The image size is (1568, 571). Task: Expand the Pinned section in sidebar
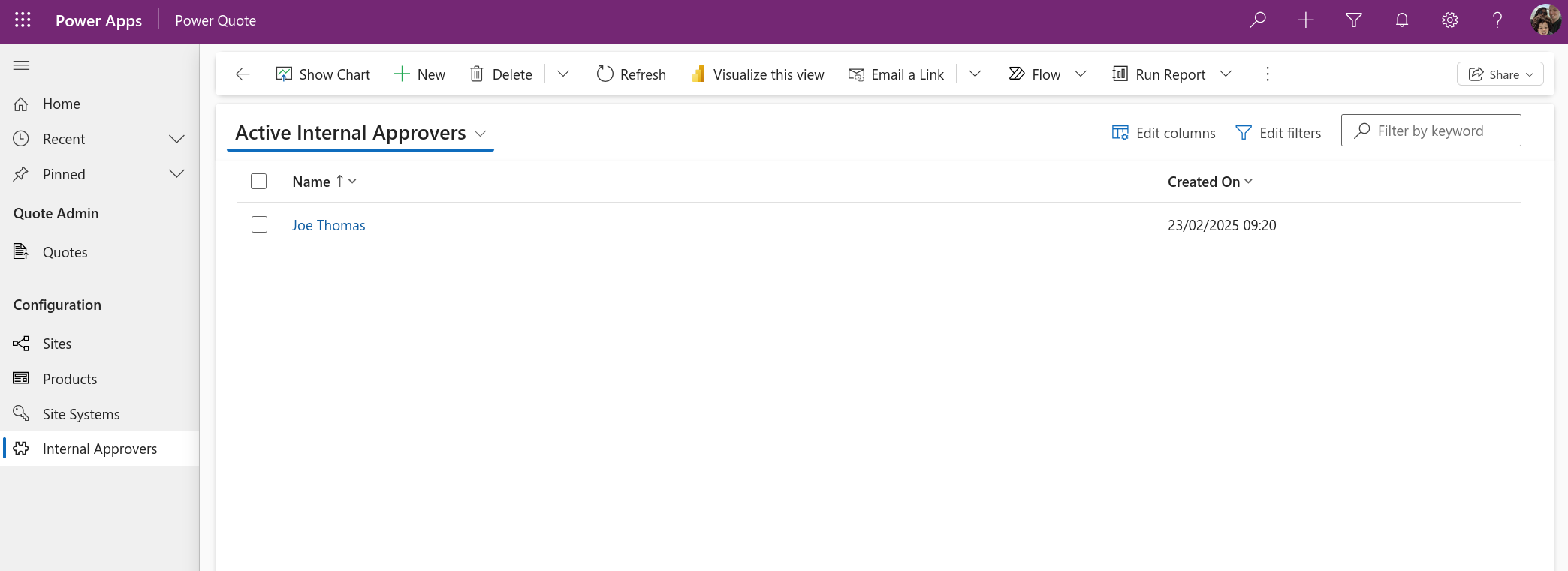point(176,174)
